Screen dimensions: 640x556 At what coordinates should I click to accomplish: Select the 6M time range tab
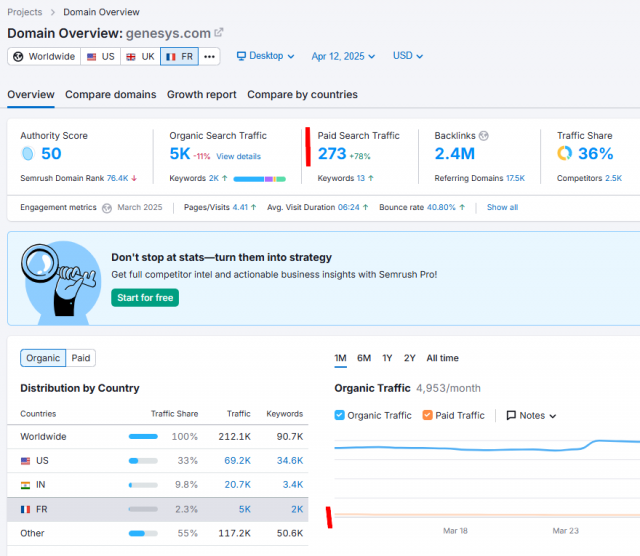[364, 358]
